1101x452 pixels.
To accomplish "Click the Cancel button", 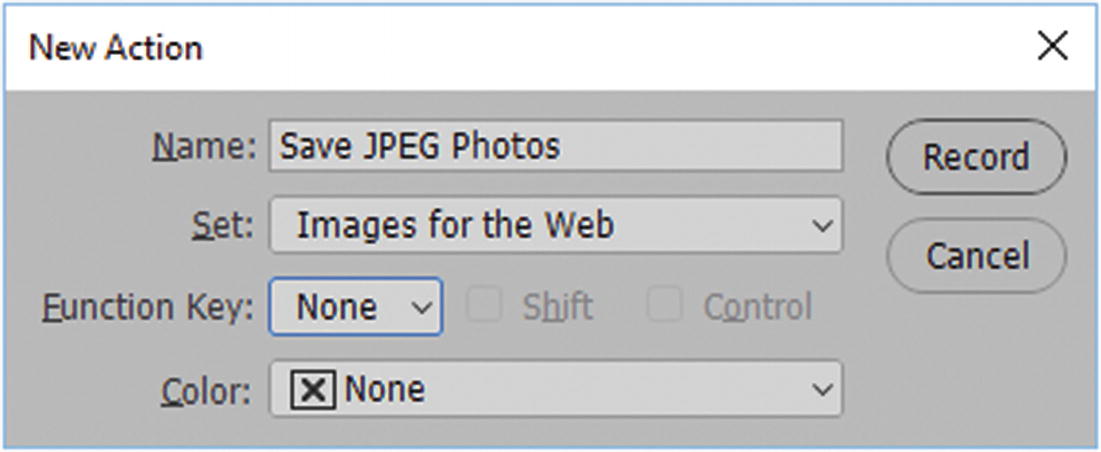I will (x=975, y=256).
